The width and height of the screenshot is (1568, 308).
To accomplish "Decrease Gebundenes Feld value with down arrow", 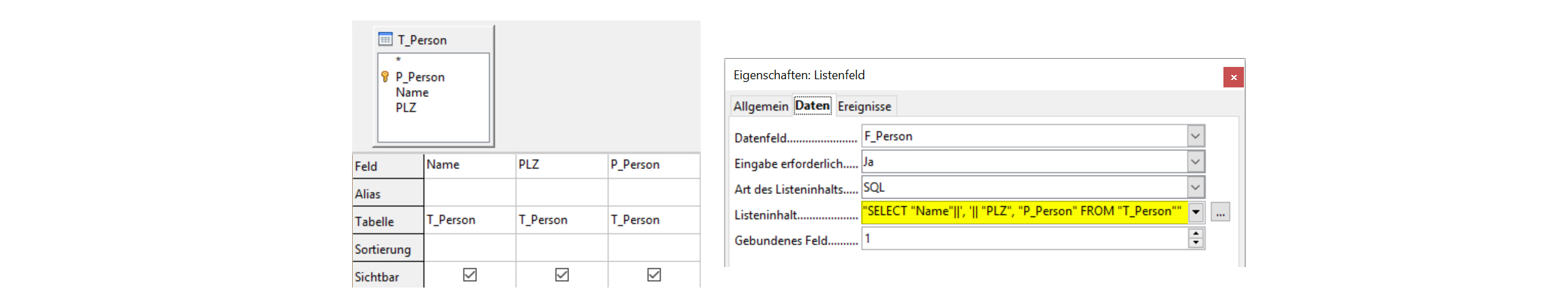I will pos(1195,243).
